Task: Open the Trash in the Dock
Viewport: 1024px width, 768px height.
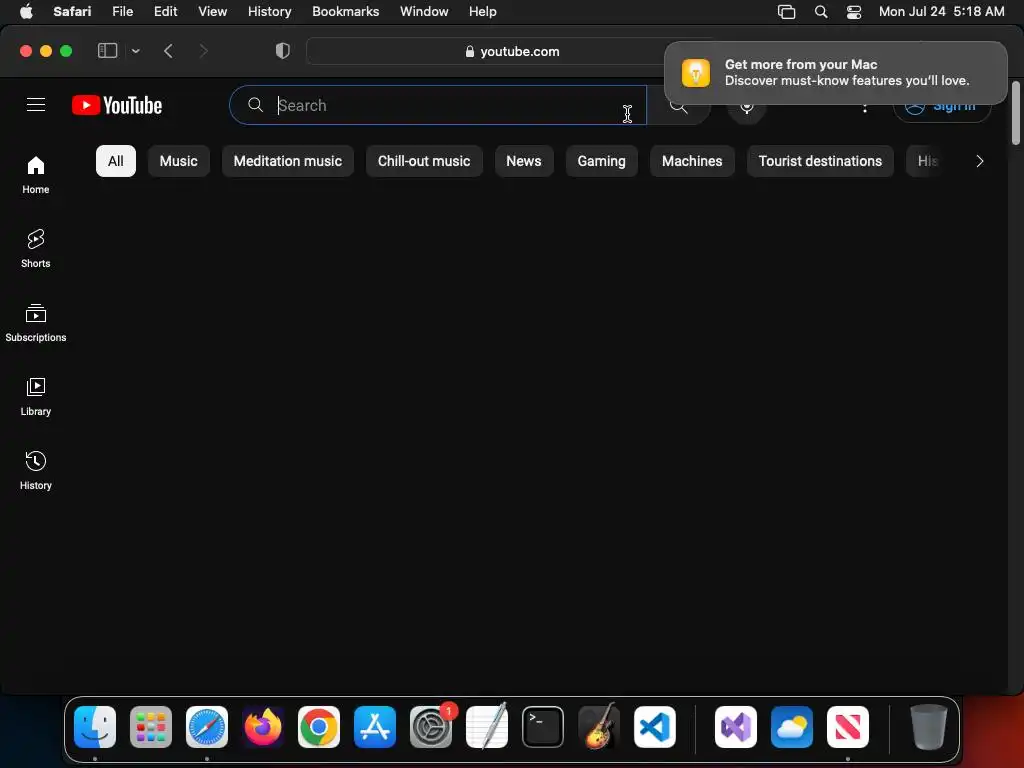Action: [x=929, y=726]
